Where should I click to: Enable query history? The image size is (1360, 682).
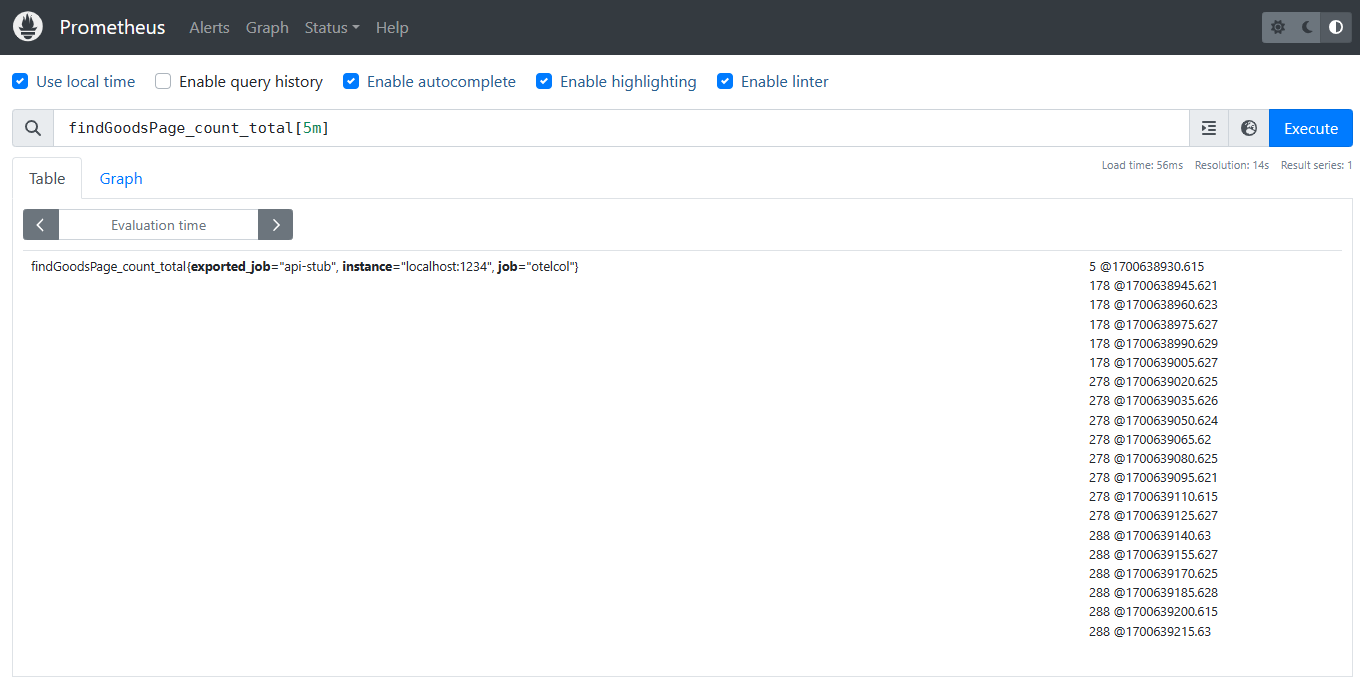[162, 81]
